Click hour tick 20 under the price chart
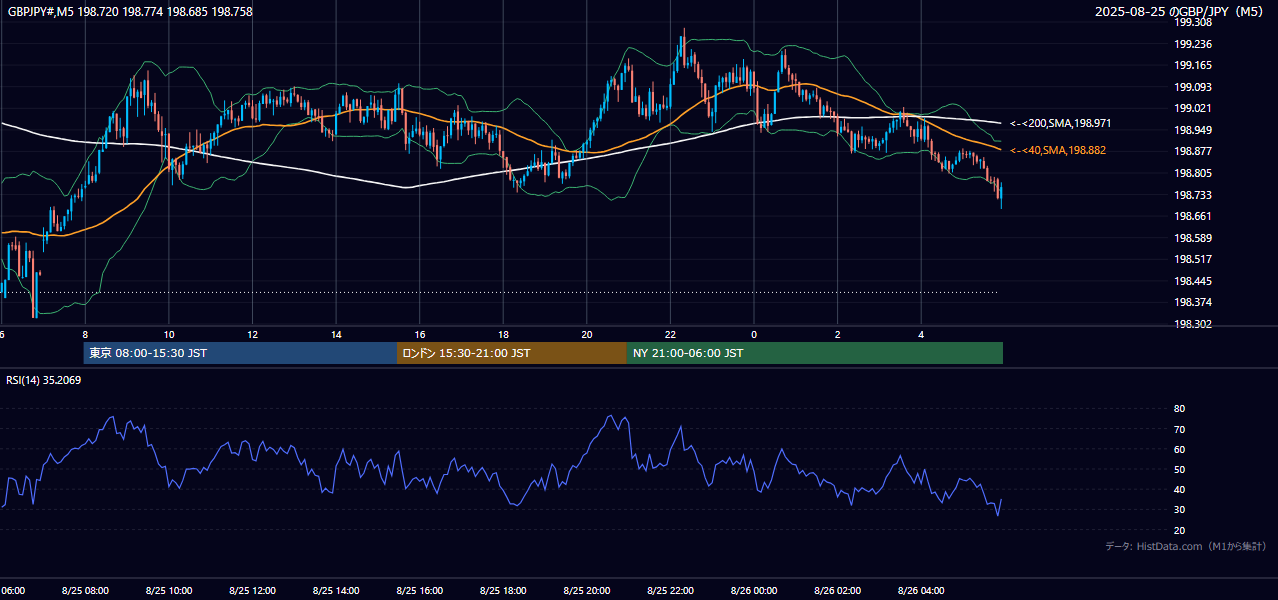Screen dimensions: 1278x600 (587, 335)
